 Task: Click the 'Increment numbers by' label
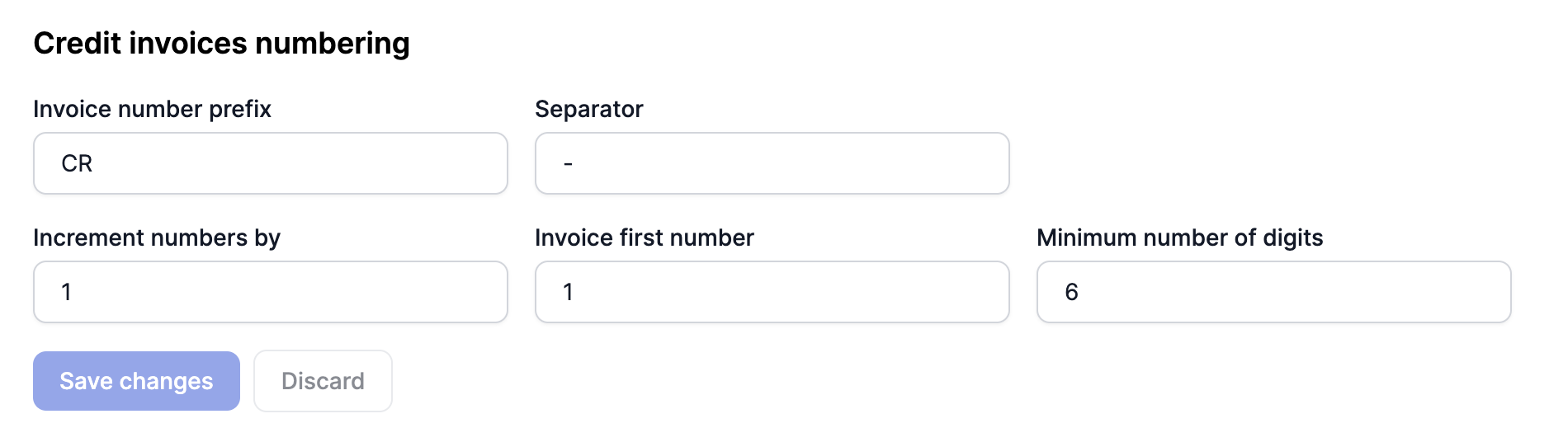157,237
